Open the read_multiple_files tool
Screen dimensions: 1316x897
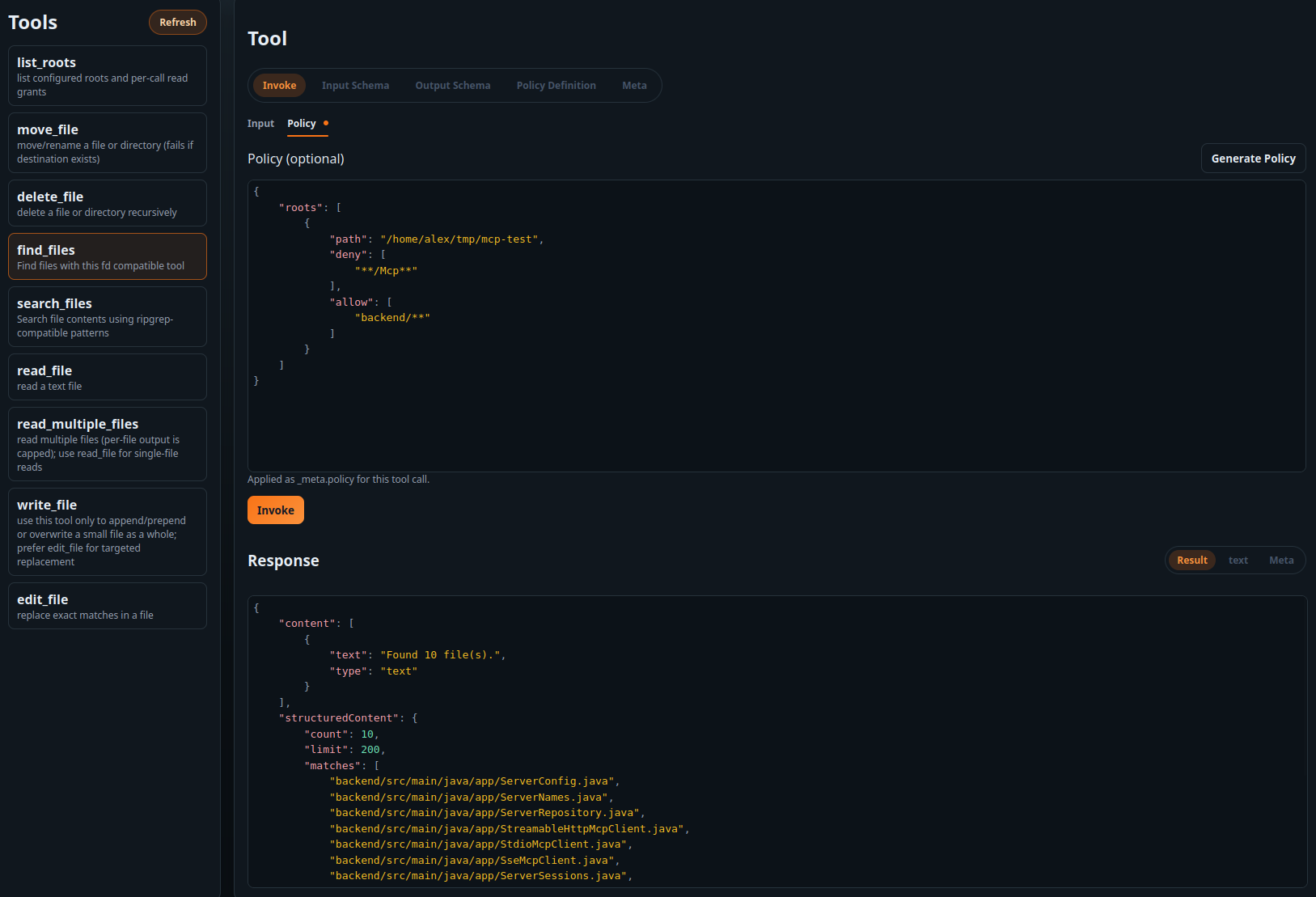(x=107, y=443)
